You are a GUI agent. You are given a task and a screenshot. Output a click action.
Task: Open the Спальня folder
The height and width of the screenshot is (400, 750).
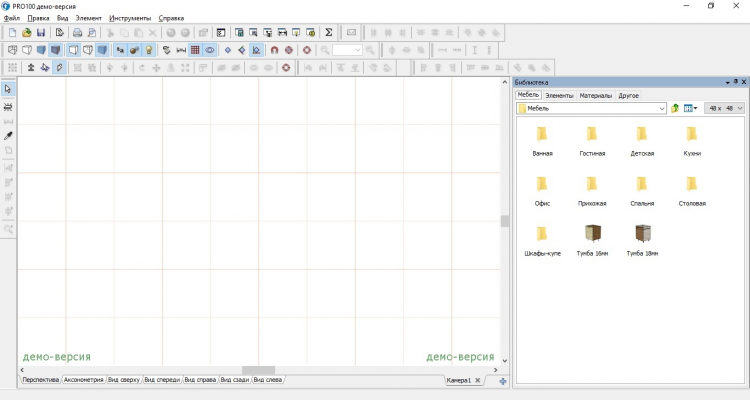642,191
